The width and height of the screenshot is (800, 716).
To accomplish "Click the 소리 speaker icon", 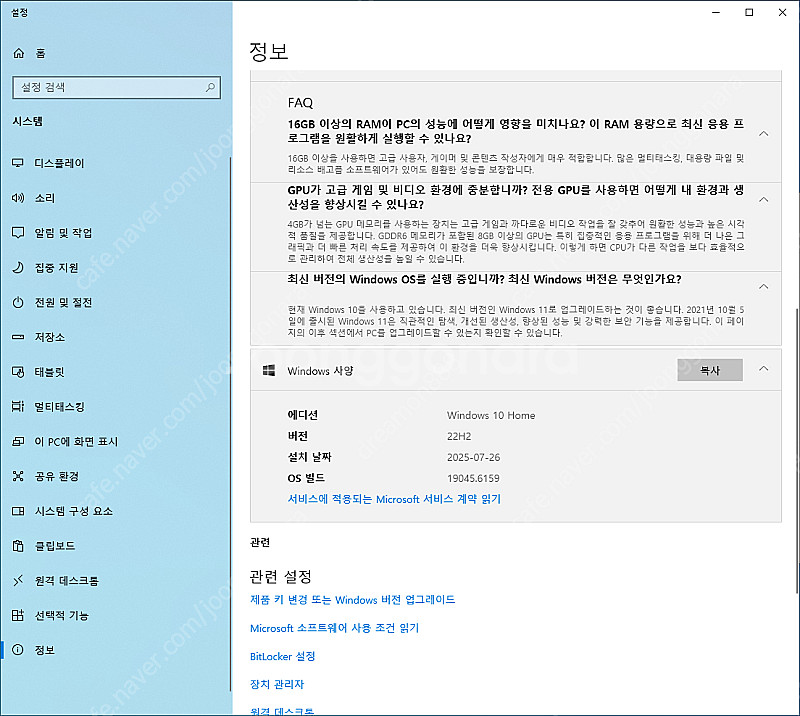I will coord(18,198).
